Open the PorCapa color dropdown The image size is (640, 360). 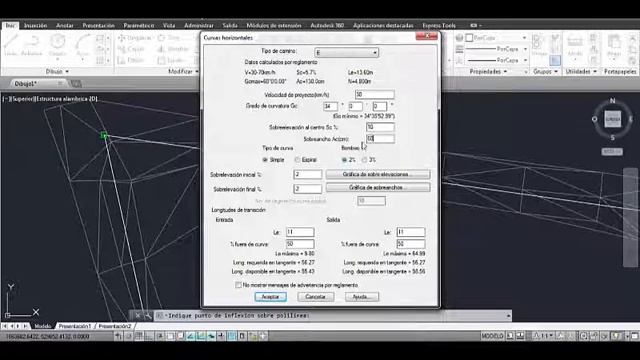coord(497,38)
